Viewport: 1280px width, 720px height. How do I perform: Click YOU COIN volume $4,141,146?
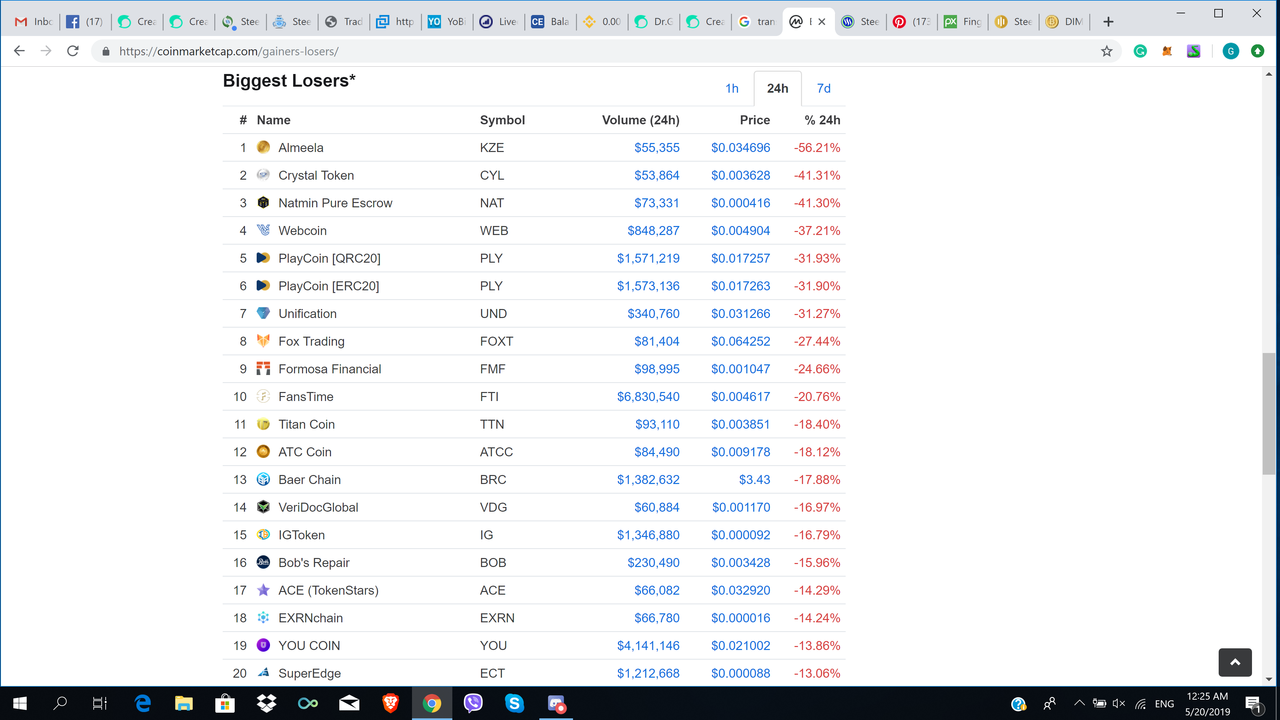(648, 645)
